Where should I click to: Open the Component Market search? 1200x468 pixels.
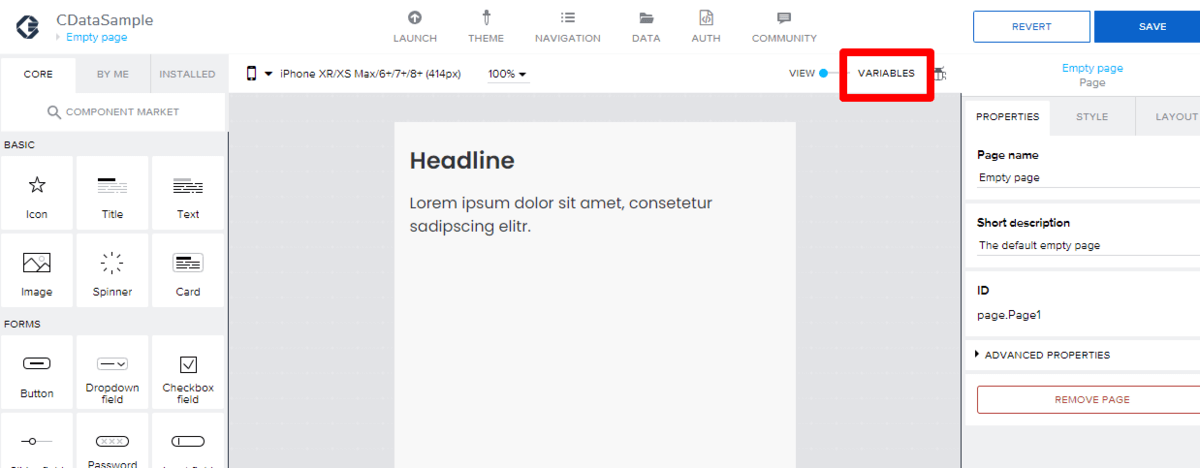[x=113, y=112]
